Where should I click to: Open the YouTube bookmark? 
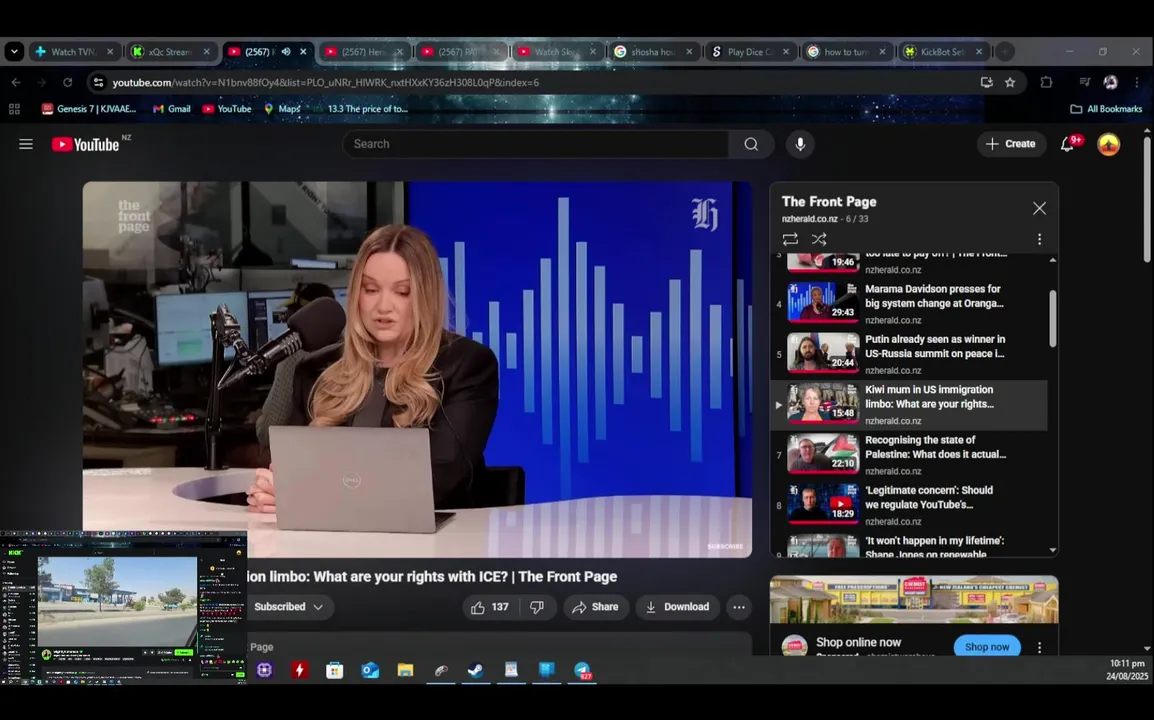(x=227, y=109)
